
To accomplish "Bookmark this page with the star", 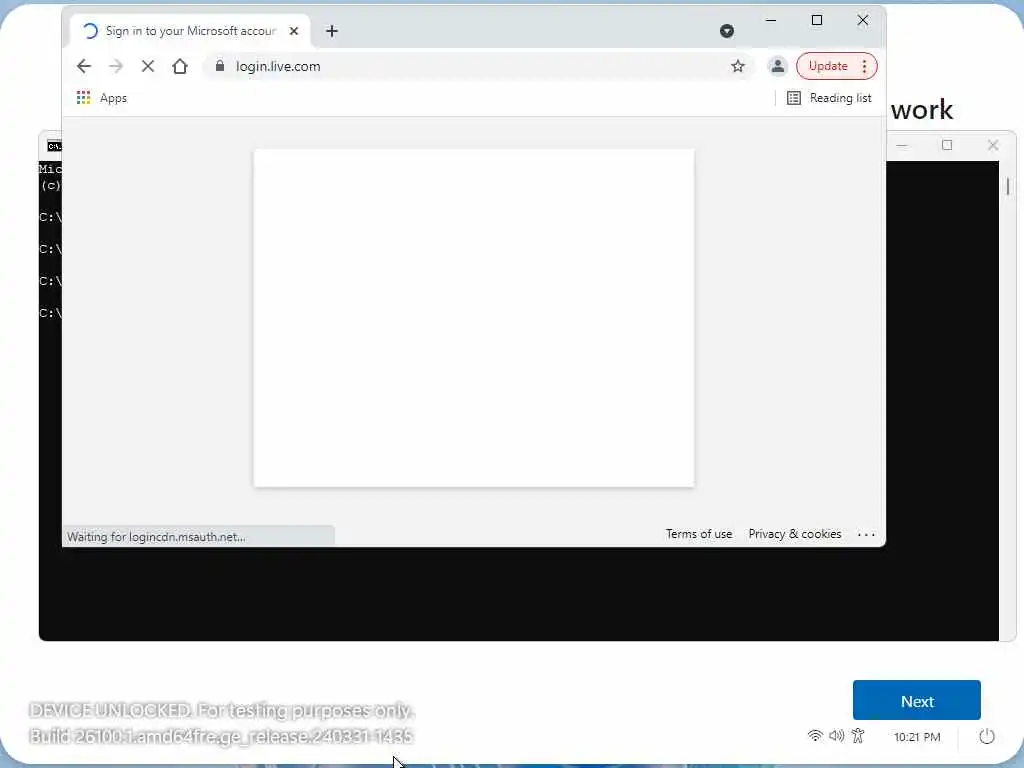I will (x=738, y=66).
